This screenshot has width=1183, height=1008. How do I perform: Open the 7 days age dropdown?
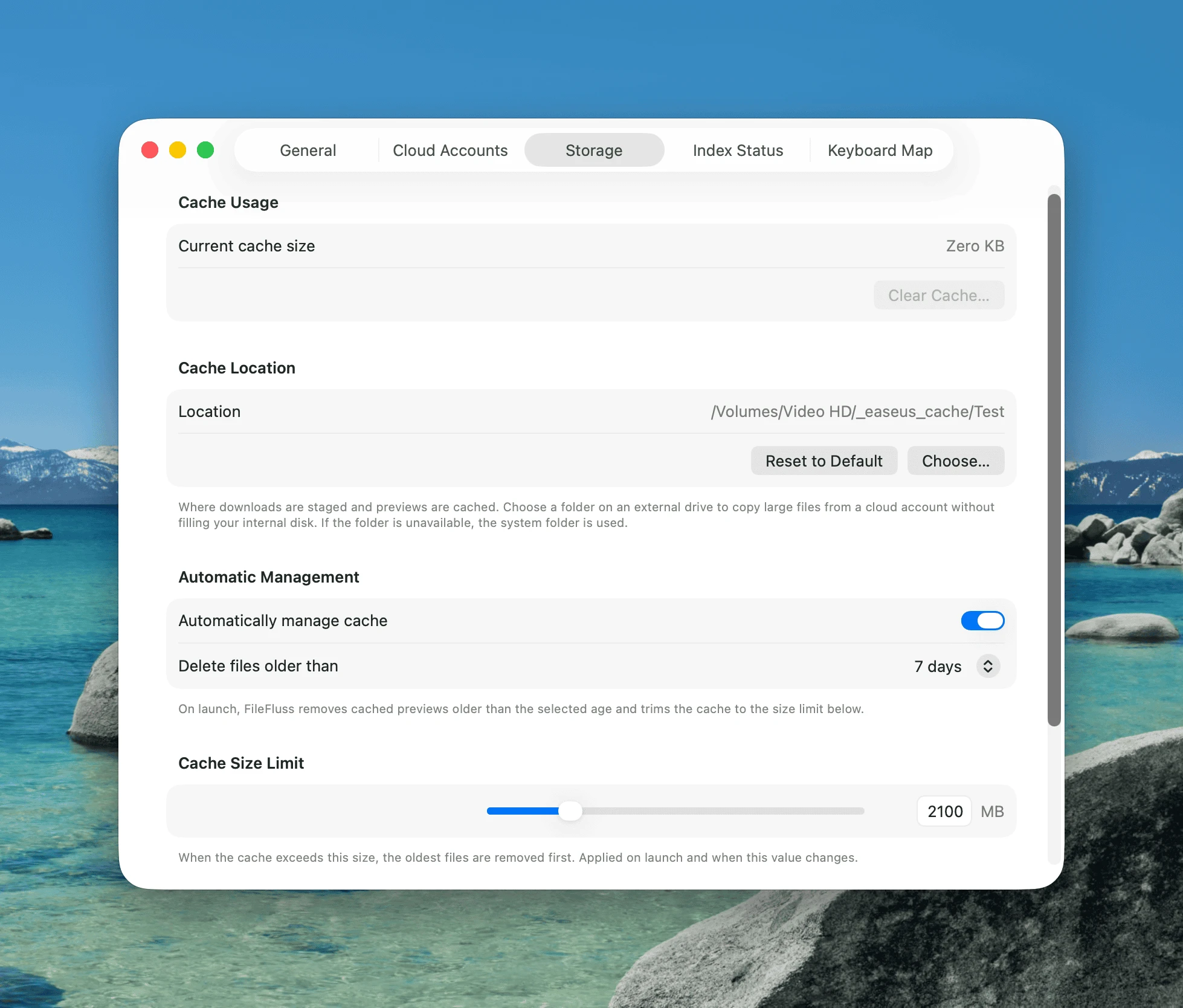956,667
